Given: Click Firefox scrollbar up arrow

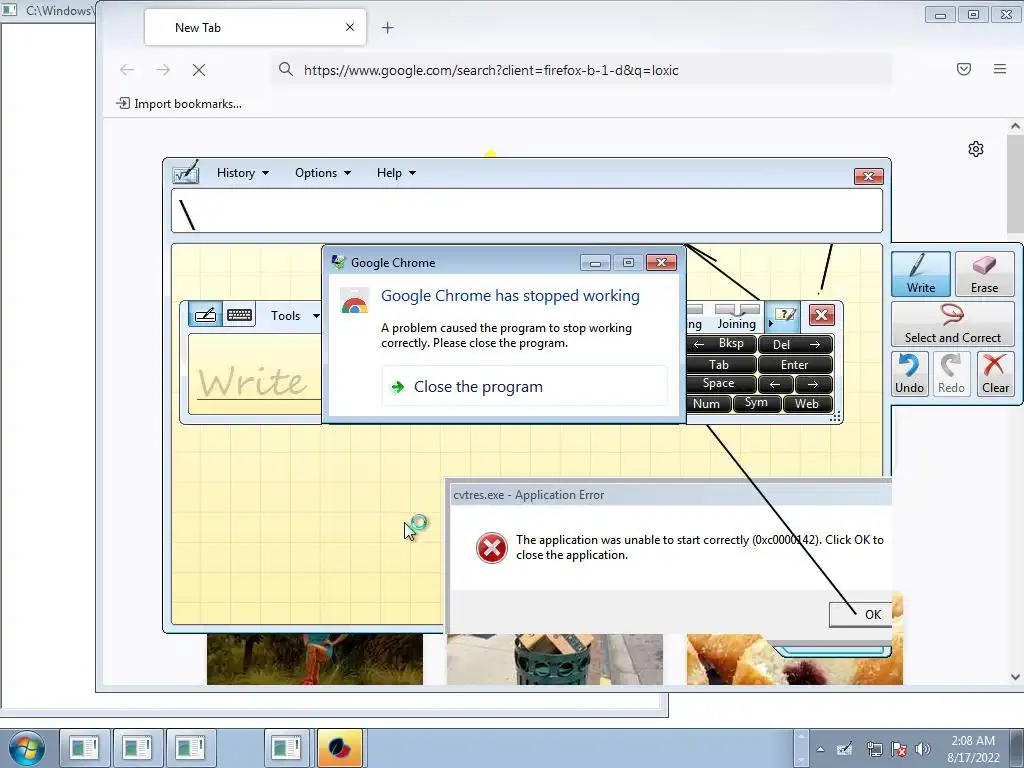Looking at the screenshot, I should click(1015, 126).
